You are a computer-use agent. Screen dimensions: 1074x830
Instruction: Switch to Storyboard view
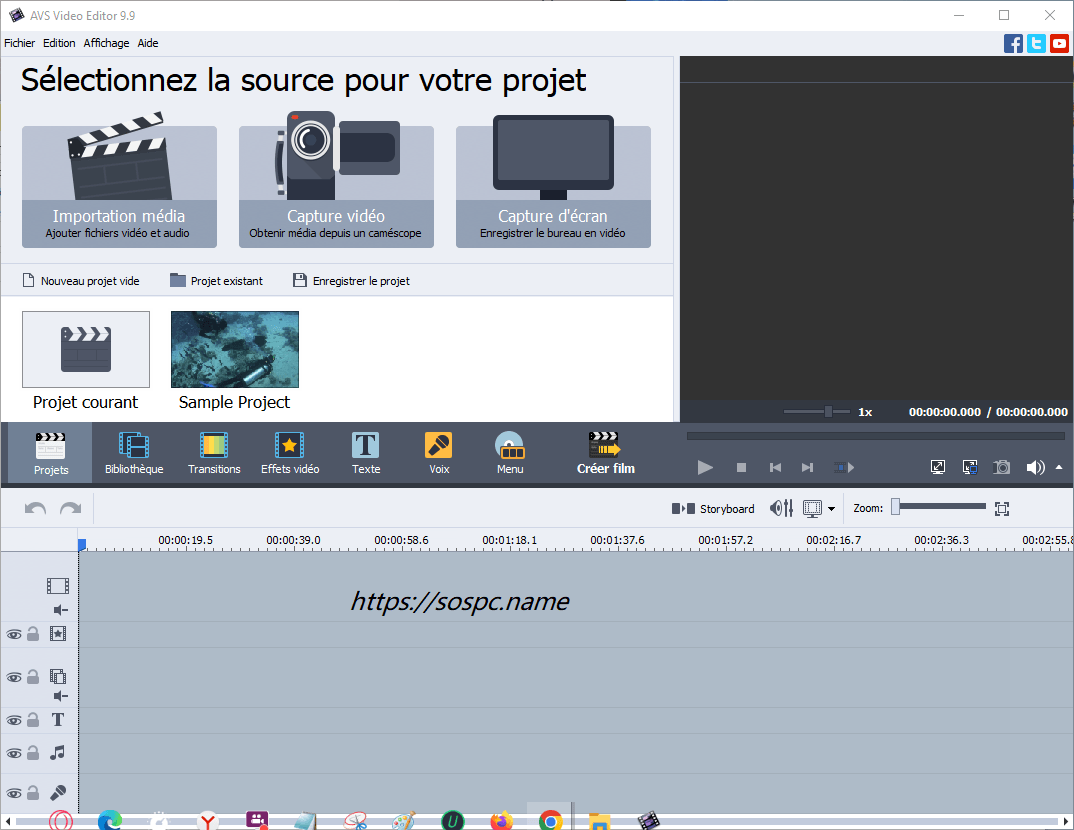(x=713, y=509)
